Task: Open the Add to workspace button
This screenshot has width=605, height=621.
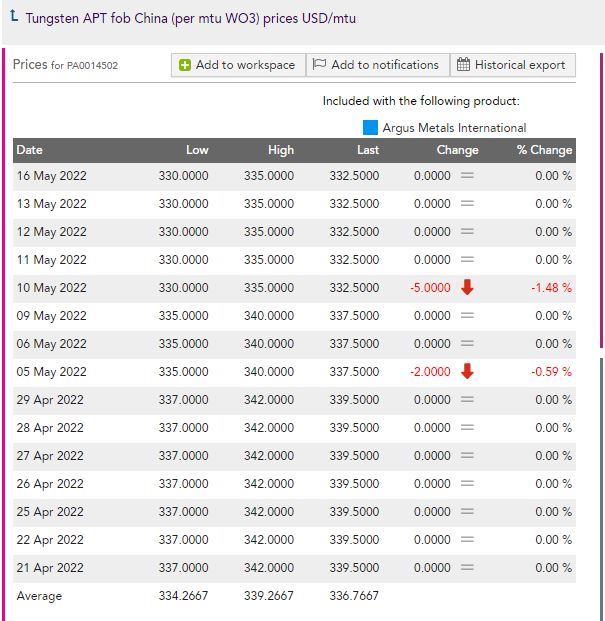Action: pos(238,65)
